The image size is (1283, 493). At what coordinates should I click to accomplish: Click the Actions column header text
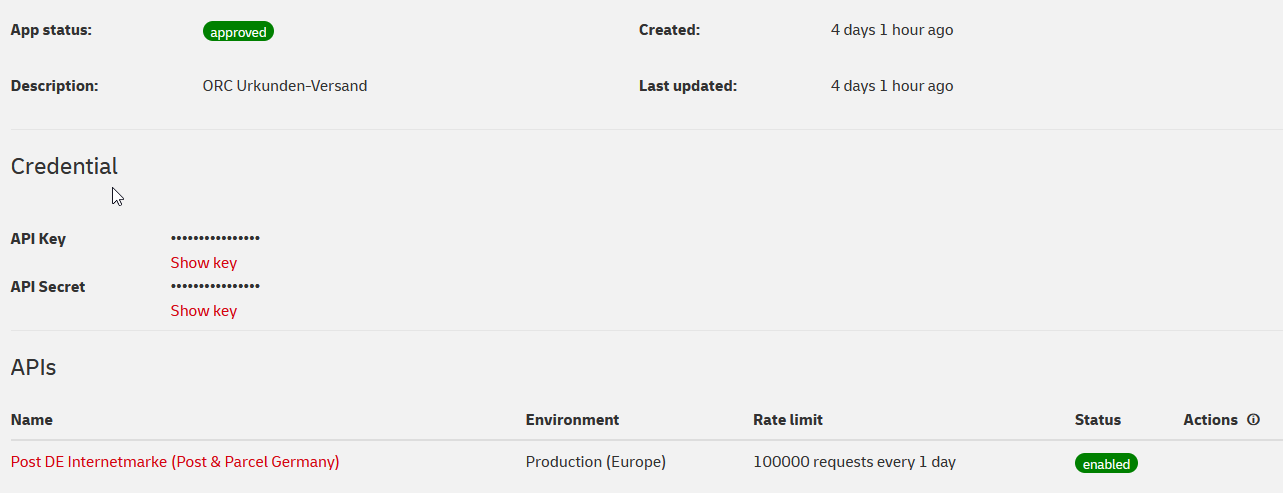[x=1210, y=420]
